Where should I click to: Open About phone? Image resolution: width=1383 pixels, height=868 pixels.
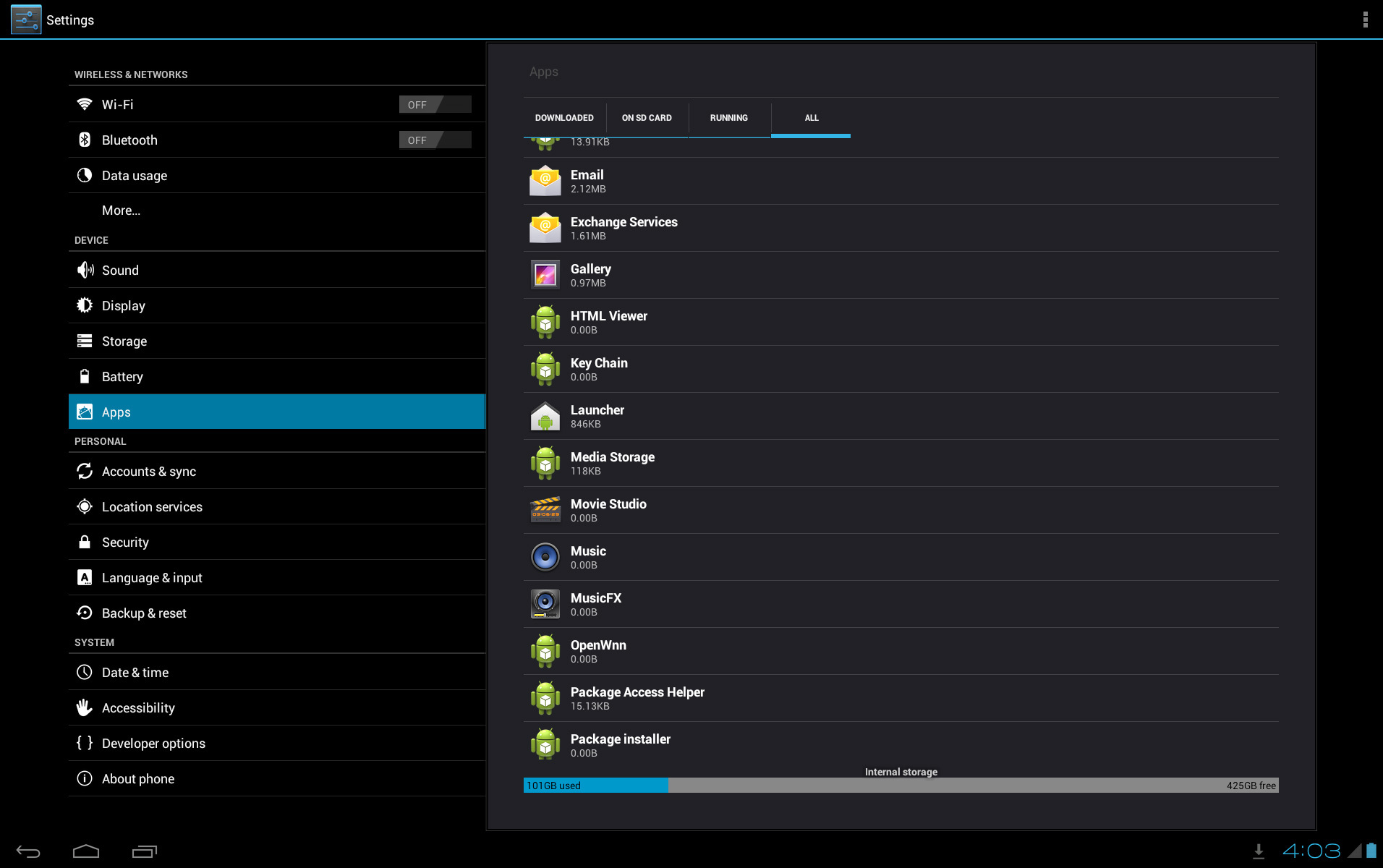click(277, 778)
